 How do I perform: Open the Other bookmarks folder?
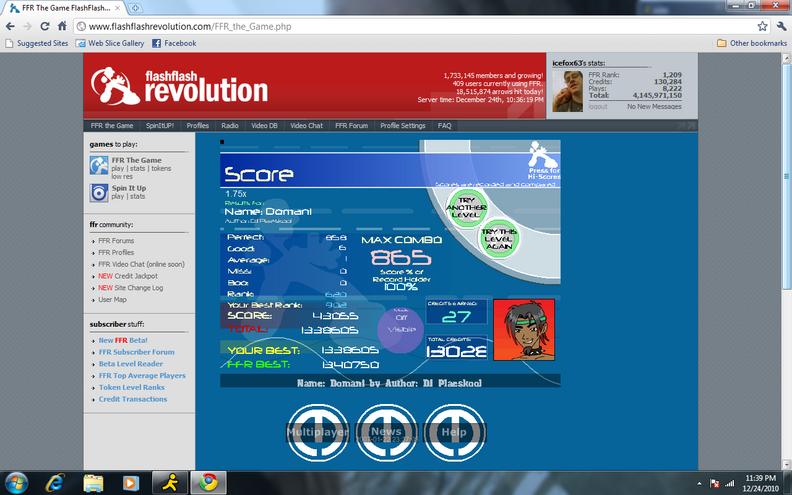[x=752, y=43]
